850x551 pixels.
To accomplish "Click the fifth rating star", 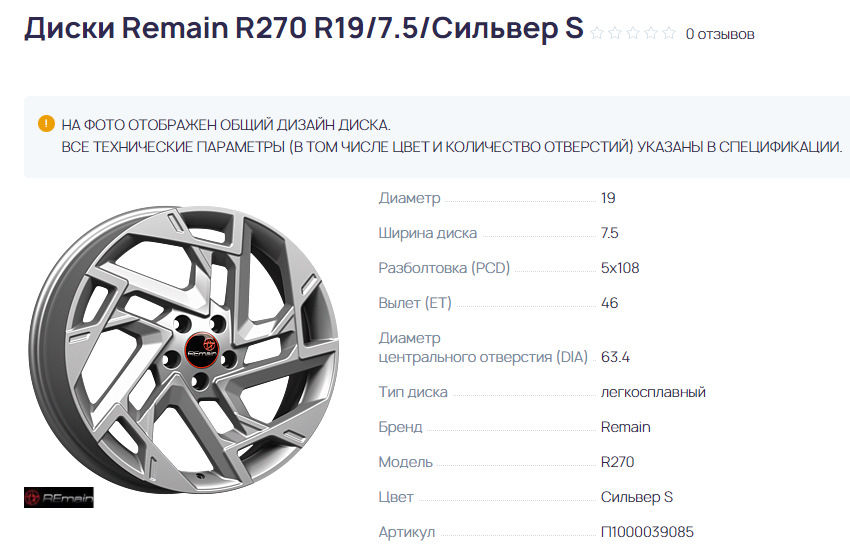I will click(668, 34).
